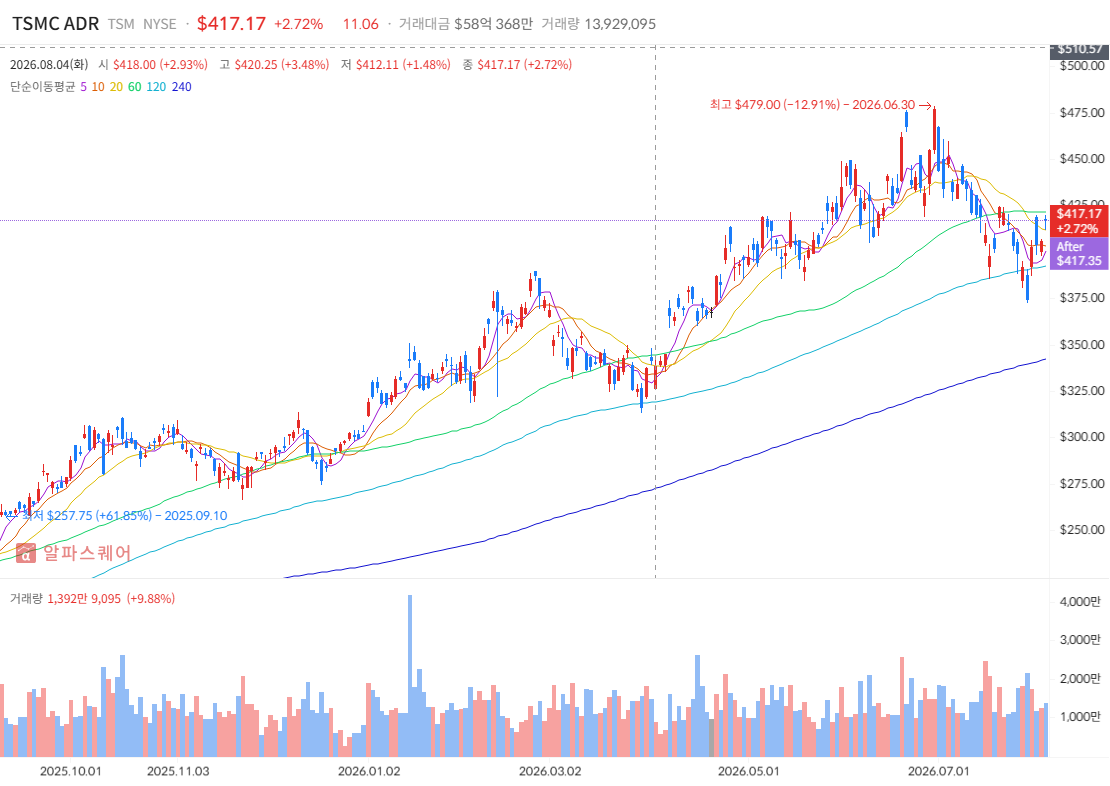Click the $300.00 axis label
Screen dimensions: 1110x786
[x=1081, y=437]
